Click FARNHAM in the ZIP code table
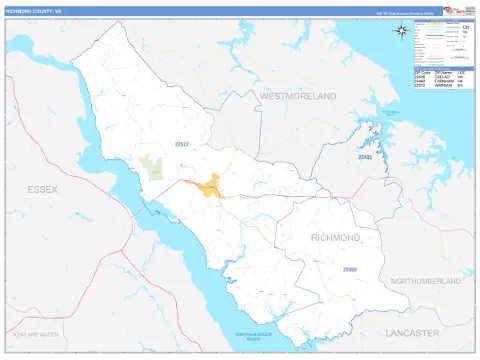 tap(444, 81)
